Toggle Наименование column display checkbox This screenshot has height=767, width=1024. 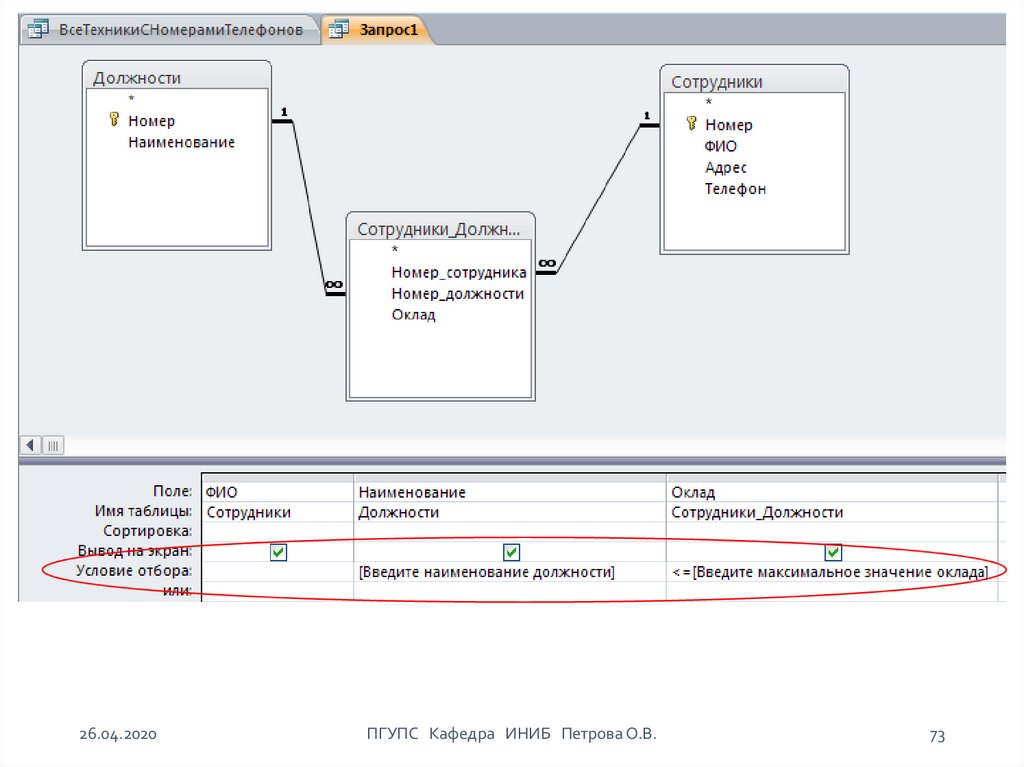point(511,552)
